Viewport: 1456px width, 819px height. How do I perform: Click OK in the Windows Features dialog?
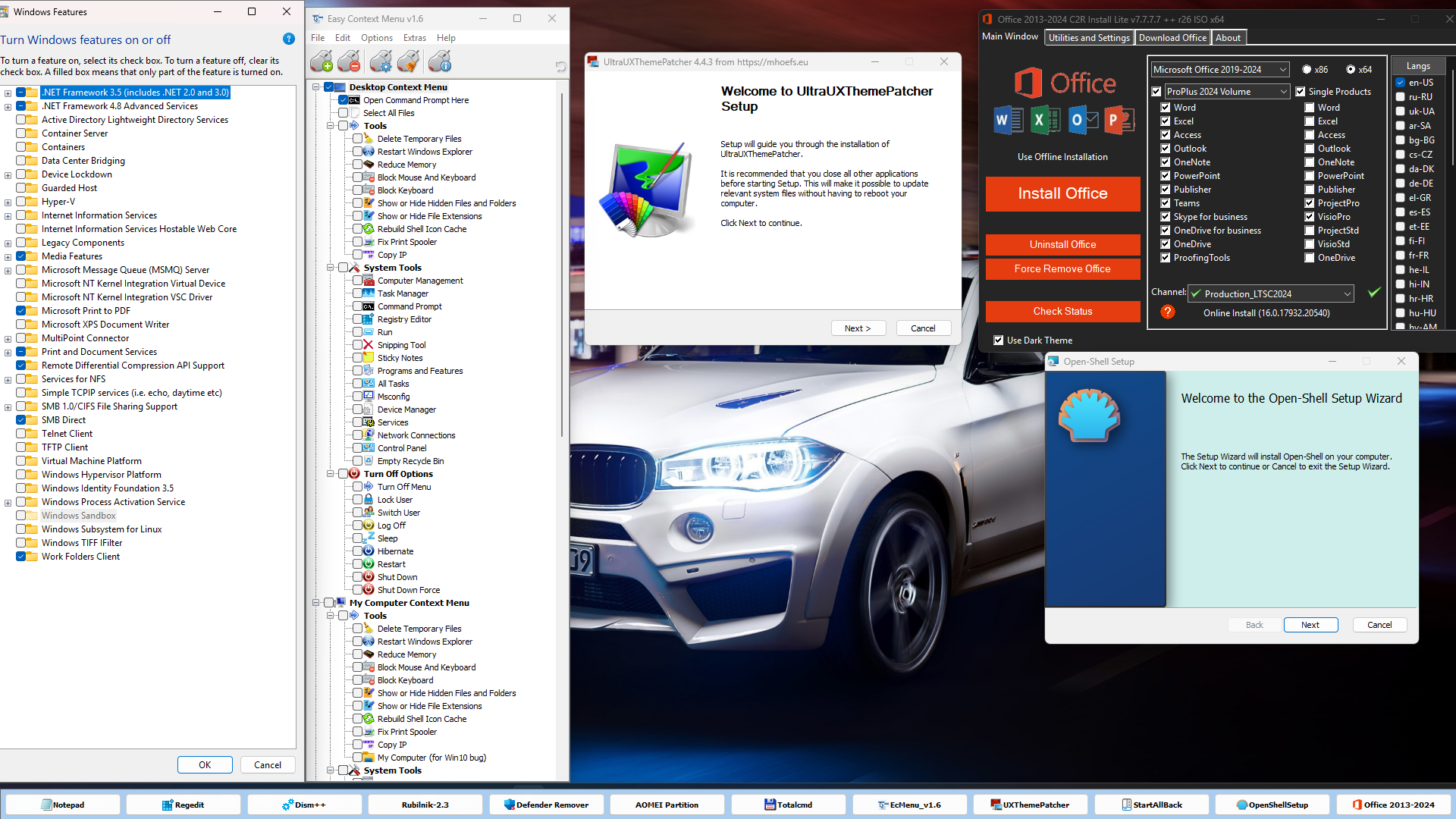coord(205,764)
